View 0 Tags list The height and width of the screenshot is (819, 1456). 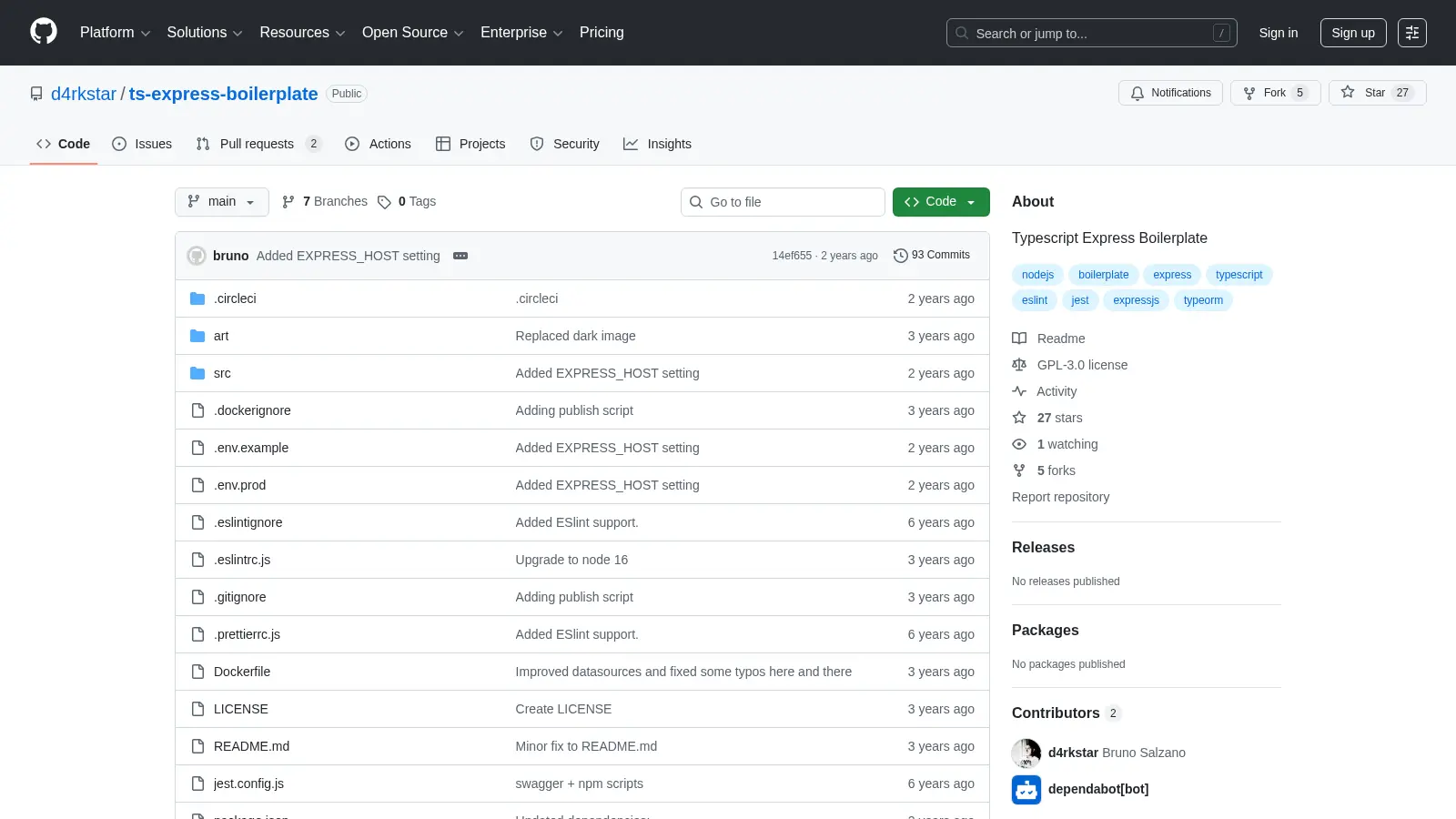pos(407,201)
